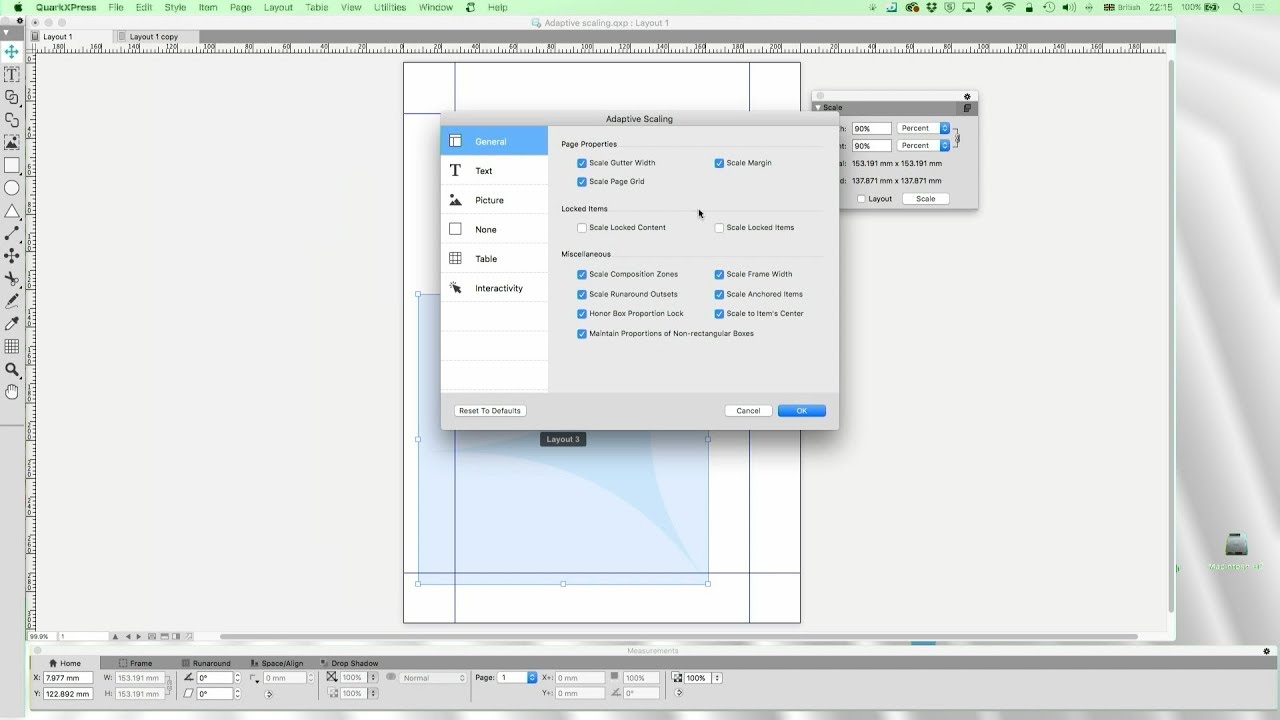Collapse the Scale palette disclosure triangle

click(817, 108)
